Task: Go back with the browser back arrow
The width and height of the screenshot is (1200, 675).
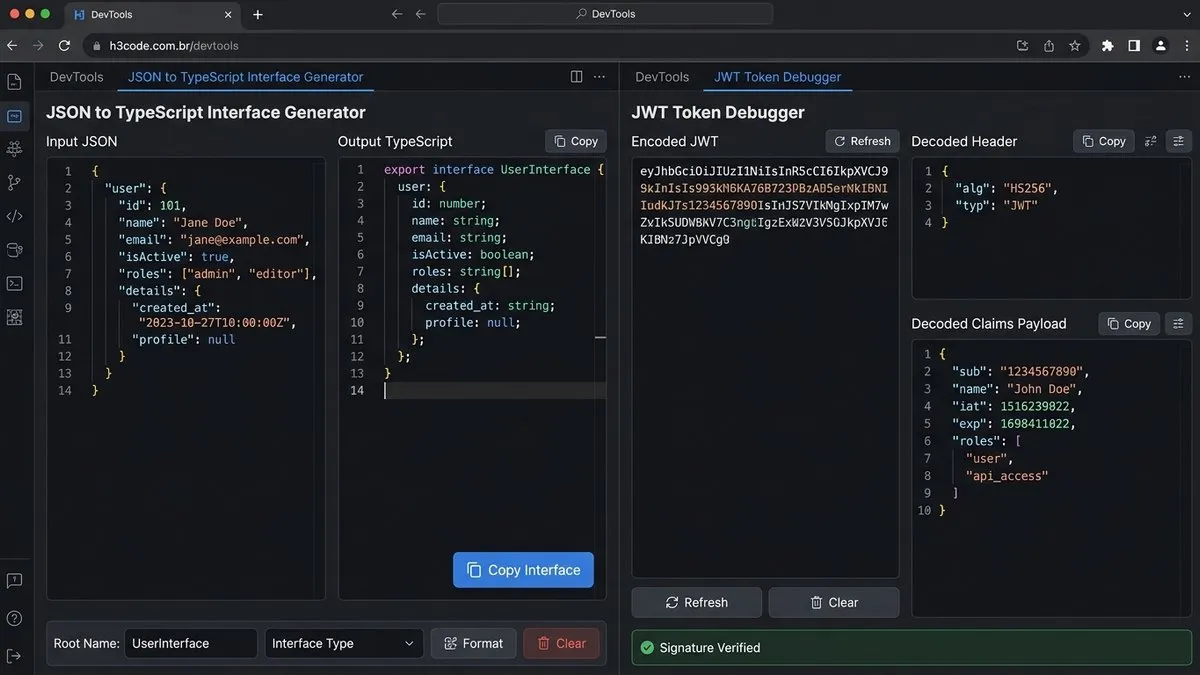Action: [x=12, y=46]
